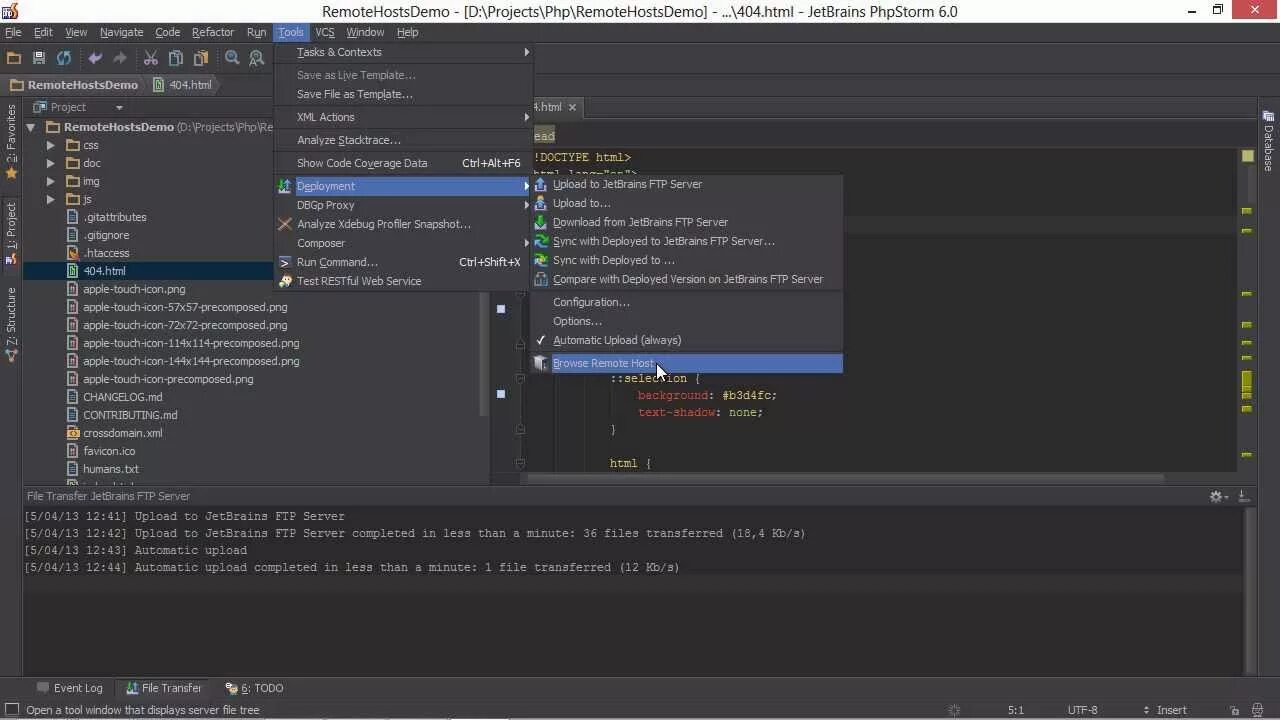Click the File Transfer panel gear icon
Screen dimensions: 1280x720
coord(1218,496)
